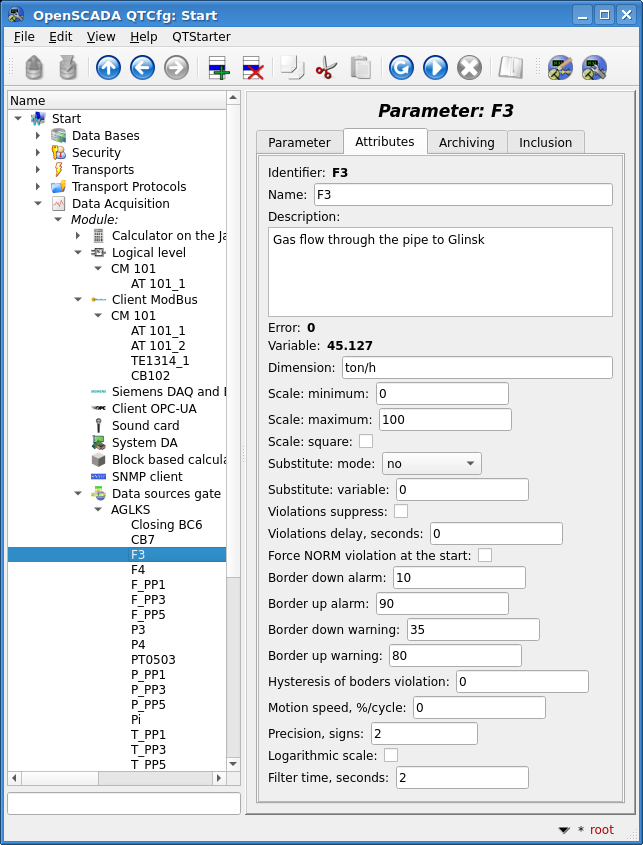
Task: Select the Transports tree node
Action: (x=102, y=170)
